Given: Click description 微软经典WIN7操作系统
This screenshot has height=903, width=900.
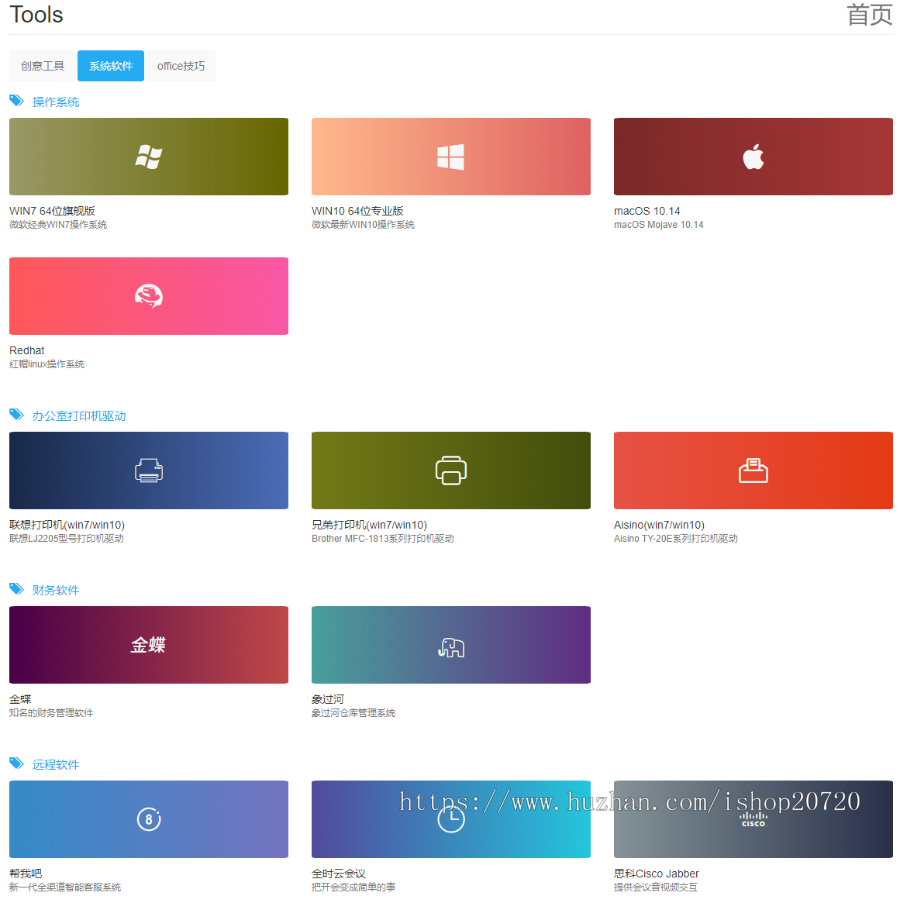Looking at the screenshot, I should [x=58, y=225].
